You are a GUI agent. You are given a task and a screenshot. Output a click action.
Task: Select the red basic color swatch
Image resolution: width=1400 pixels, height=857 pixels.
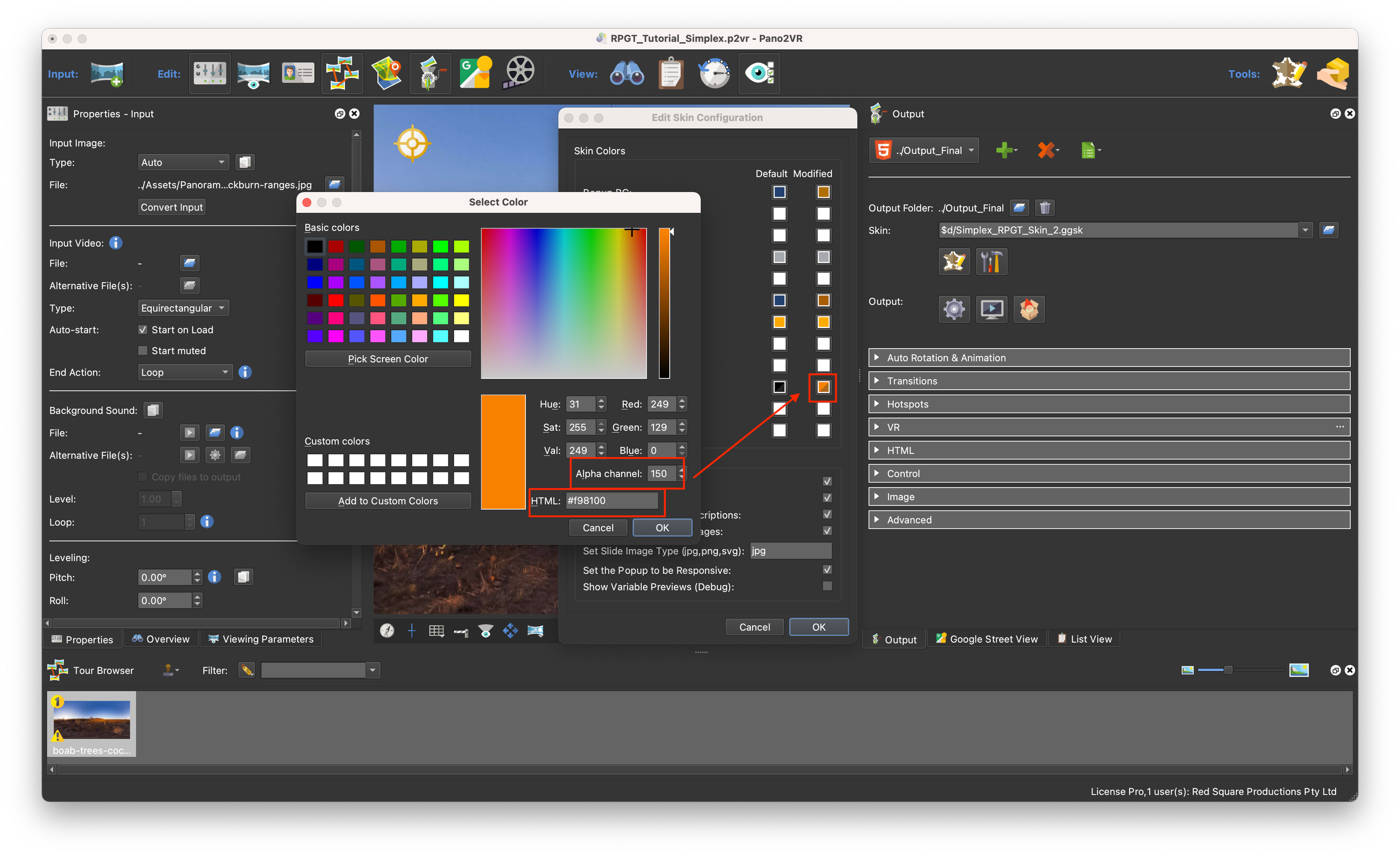[x=336, y=300]
